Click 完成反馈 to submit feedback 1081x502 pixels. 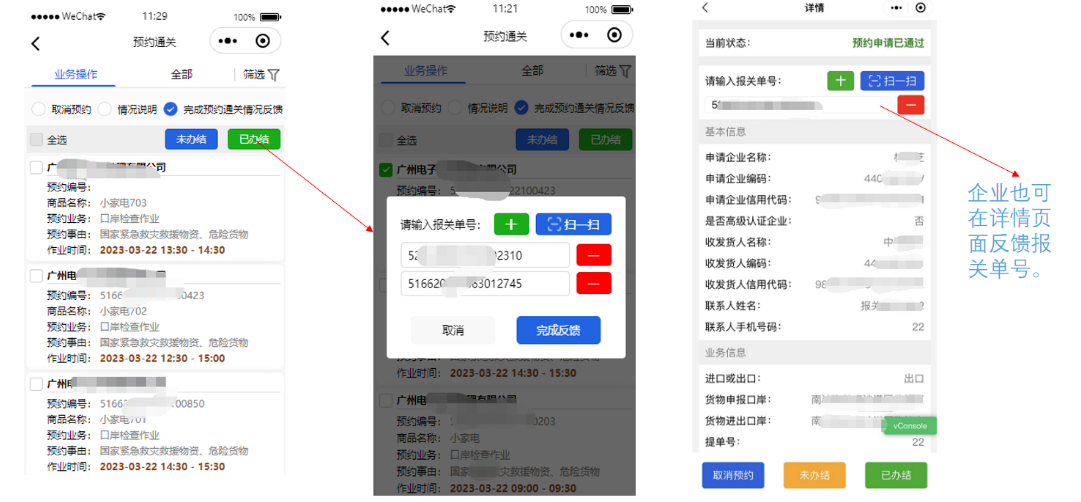558,330
